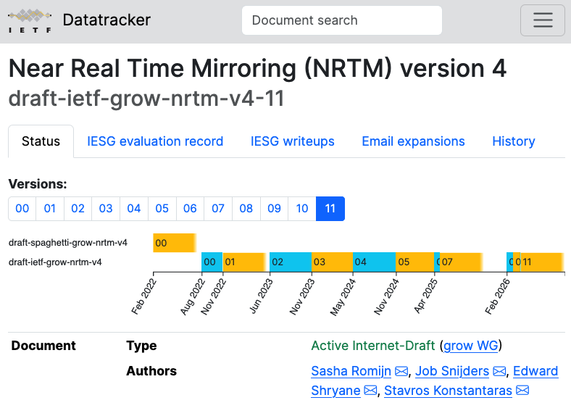Screen dimensions: 571x403
Task: Open the History tab
Action: coord(513,141)
